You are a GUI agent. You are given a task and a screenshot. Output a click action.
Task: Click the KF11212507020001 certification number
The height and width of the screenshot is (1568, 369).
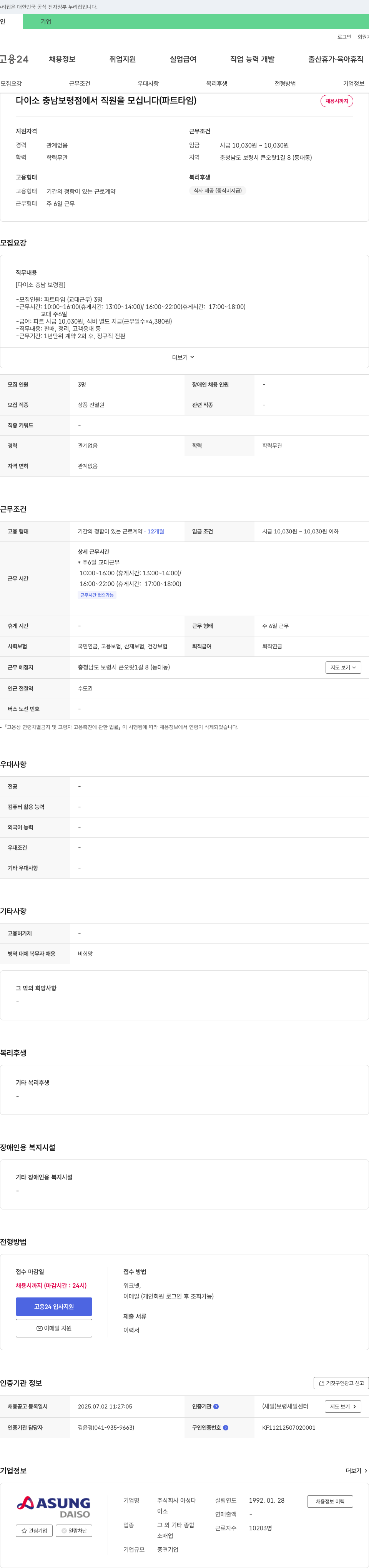pyautogui.click(x=289, y=1427)
